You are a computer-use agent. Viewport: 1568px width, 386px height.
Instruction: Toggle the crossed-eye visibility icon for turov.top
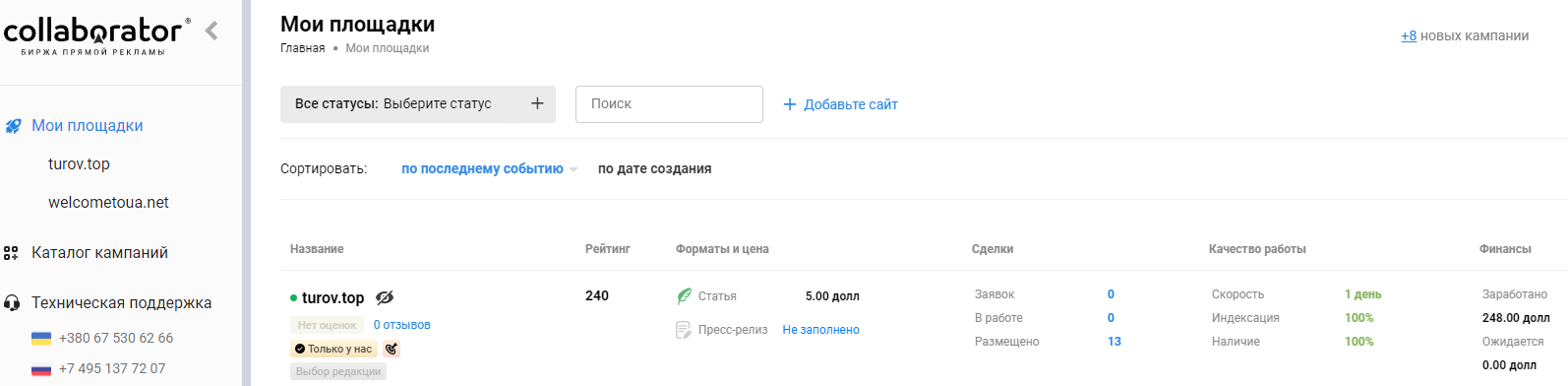[385, 297]
